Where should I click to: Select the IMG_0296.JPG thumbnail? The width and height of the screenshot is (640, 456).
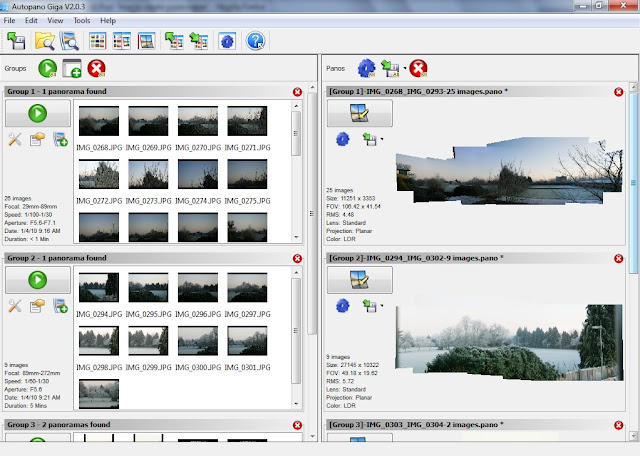click(x=197, y=288)
